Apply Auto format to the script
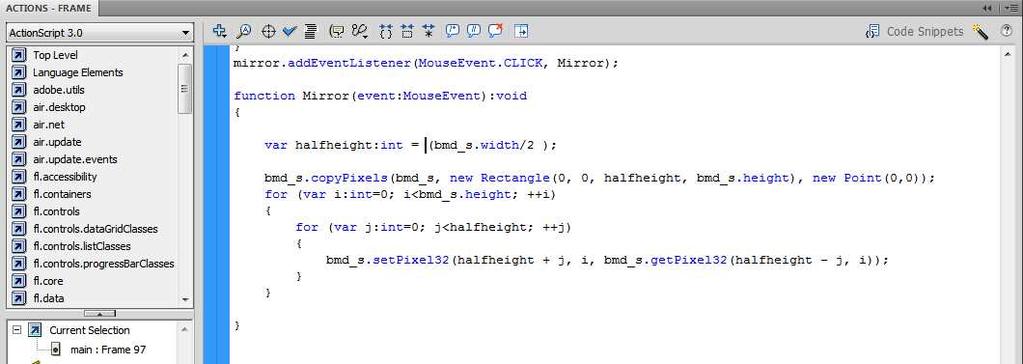The height and width of the screenshot is (364, 1023). click(x=311, y=31)
